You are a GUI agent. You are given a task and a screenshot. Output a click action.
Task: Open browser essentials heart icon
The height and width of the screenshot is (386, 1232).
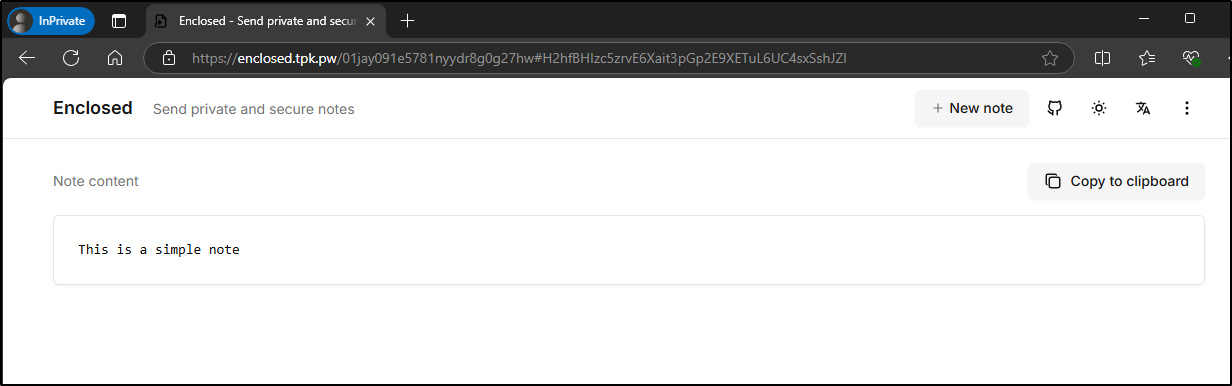(1190, 58)
